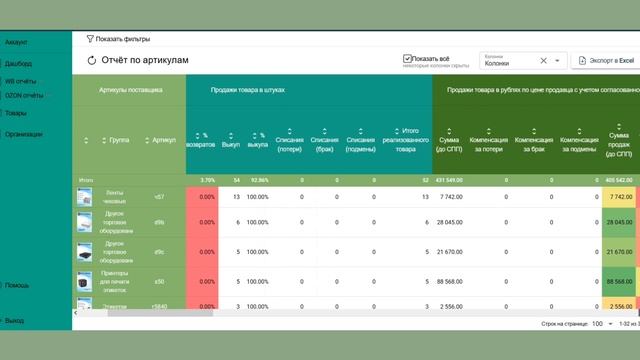
Task: Click the filter funnel icon
Action: [90, 39]
